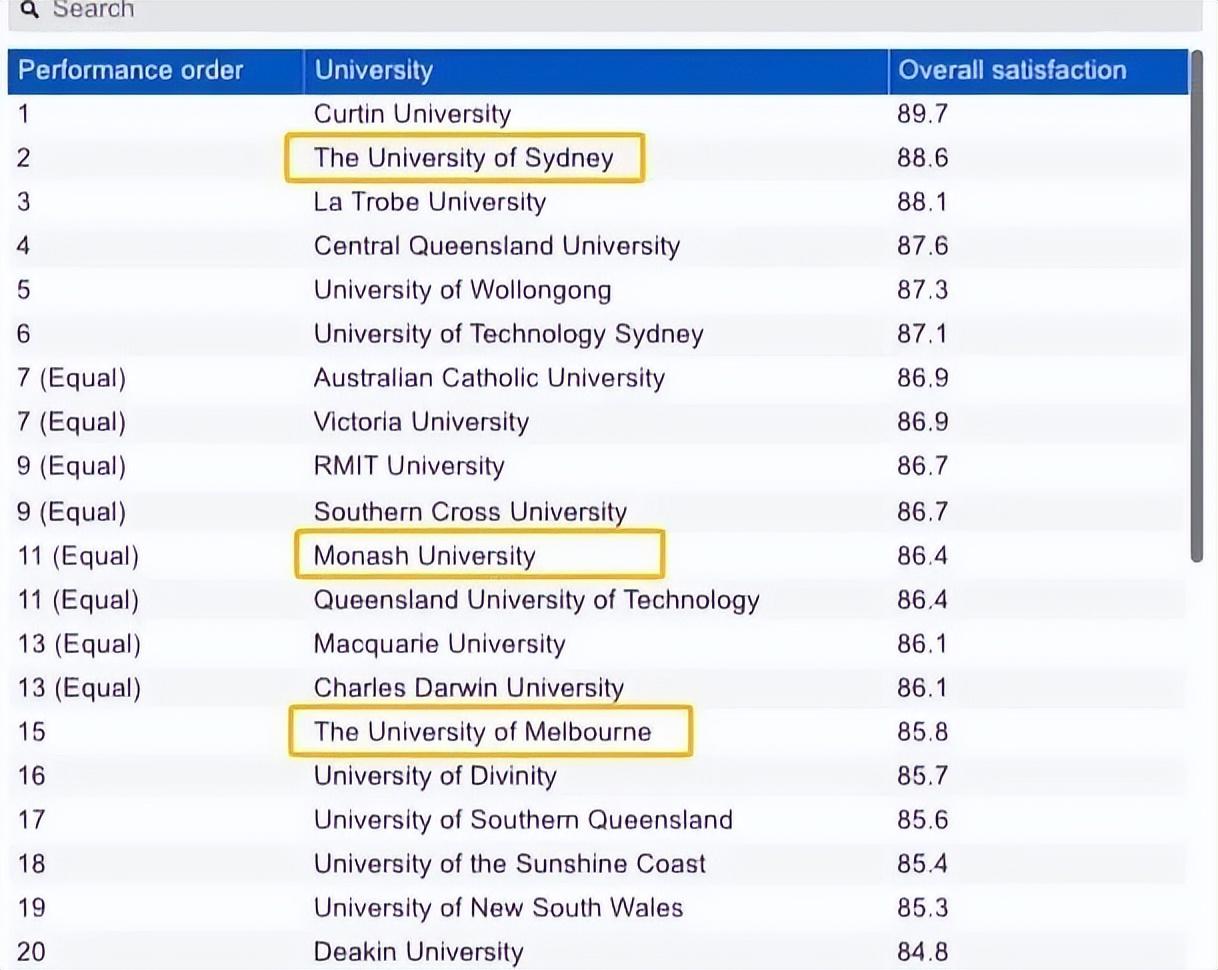Screen dimensions: 1218x970
Task: Choose University of Wollongong
Action: point(462,290)
